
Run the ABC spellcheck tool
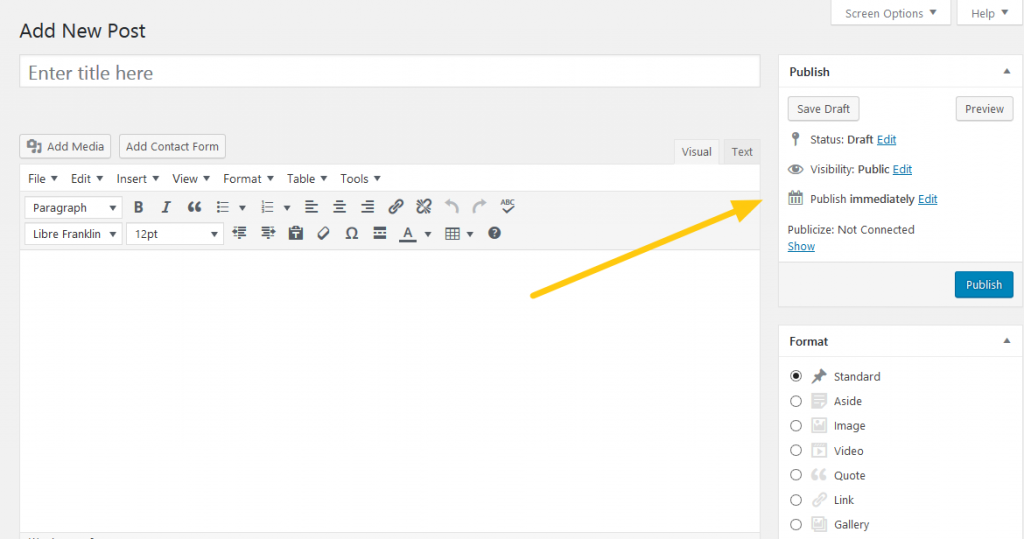click(507, 206)
